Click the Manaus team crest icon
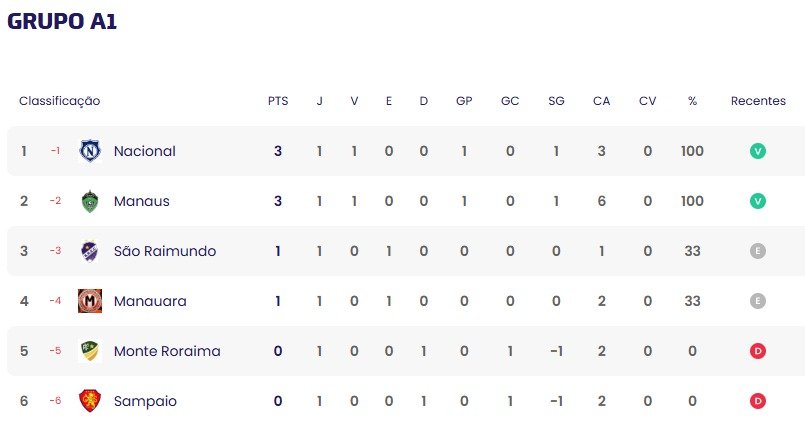Viewport: 805px width, 441px height. tap(90, 201)
